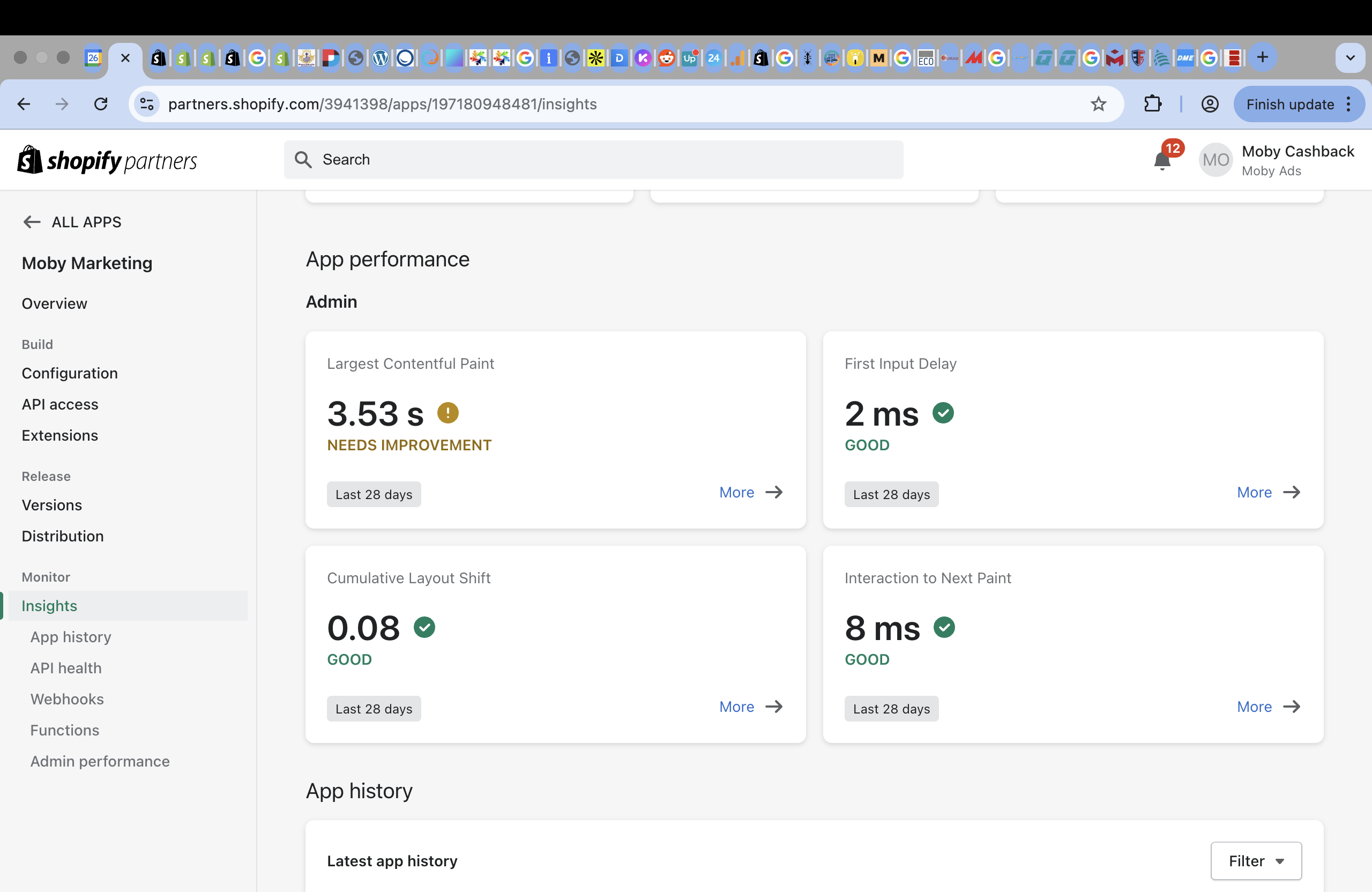This screenshot has width=1372, height=892.
Task: Click the address bar URL
Action: pyautogui.click(x=382, y=104)
